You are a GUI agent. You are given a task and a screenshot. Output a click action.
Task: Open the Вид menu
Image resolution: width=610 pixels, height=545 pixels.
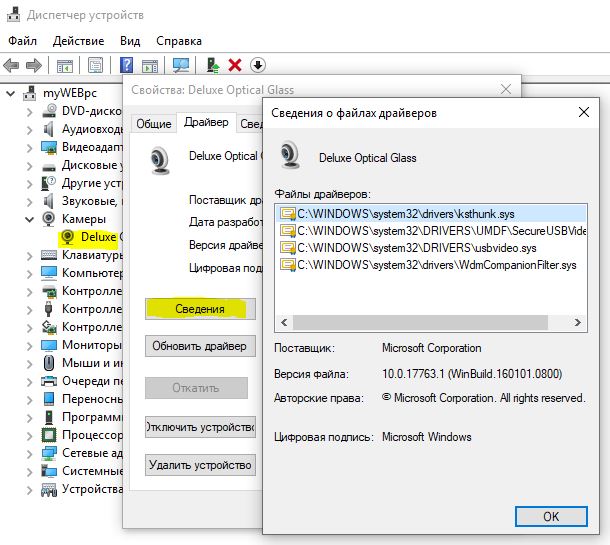point(130,41)
